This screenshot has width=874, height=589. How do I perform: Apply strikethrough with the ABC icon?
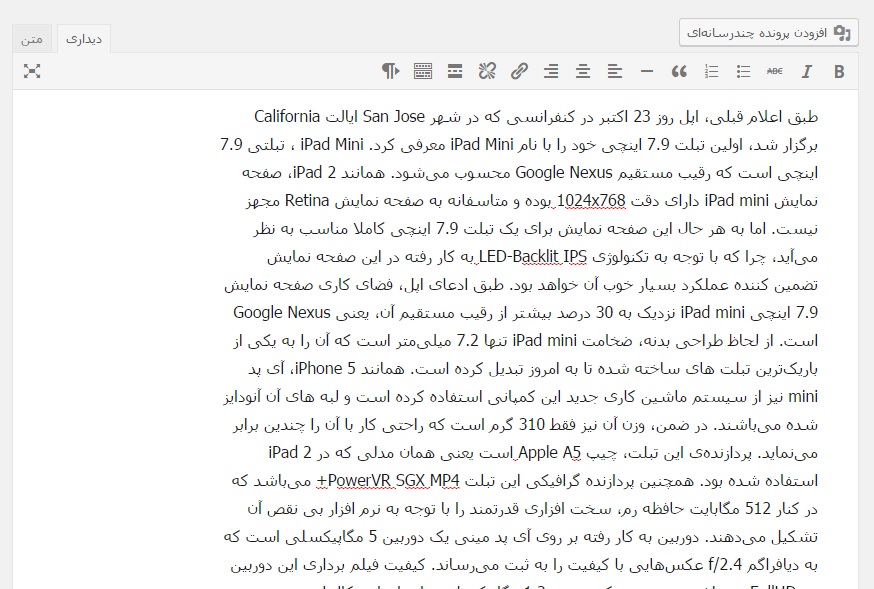[x=775, y=71]
